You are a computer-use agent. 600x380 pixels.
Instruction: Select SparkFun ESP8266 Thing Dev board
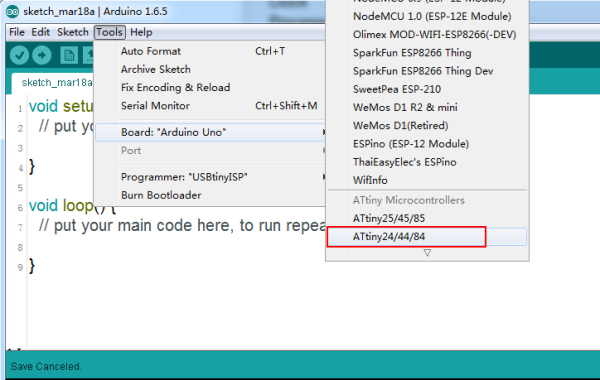423,71
